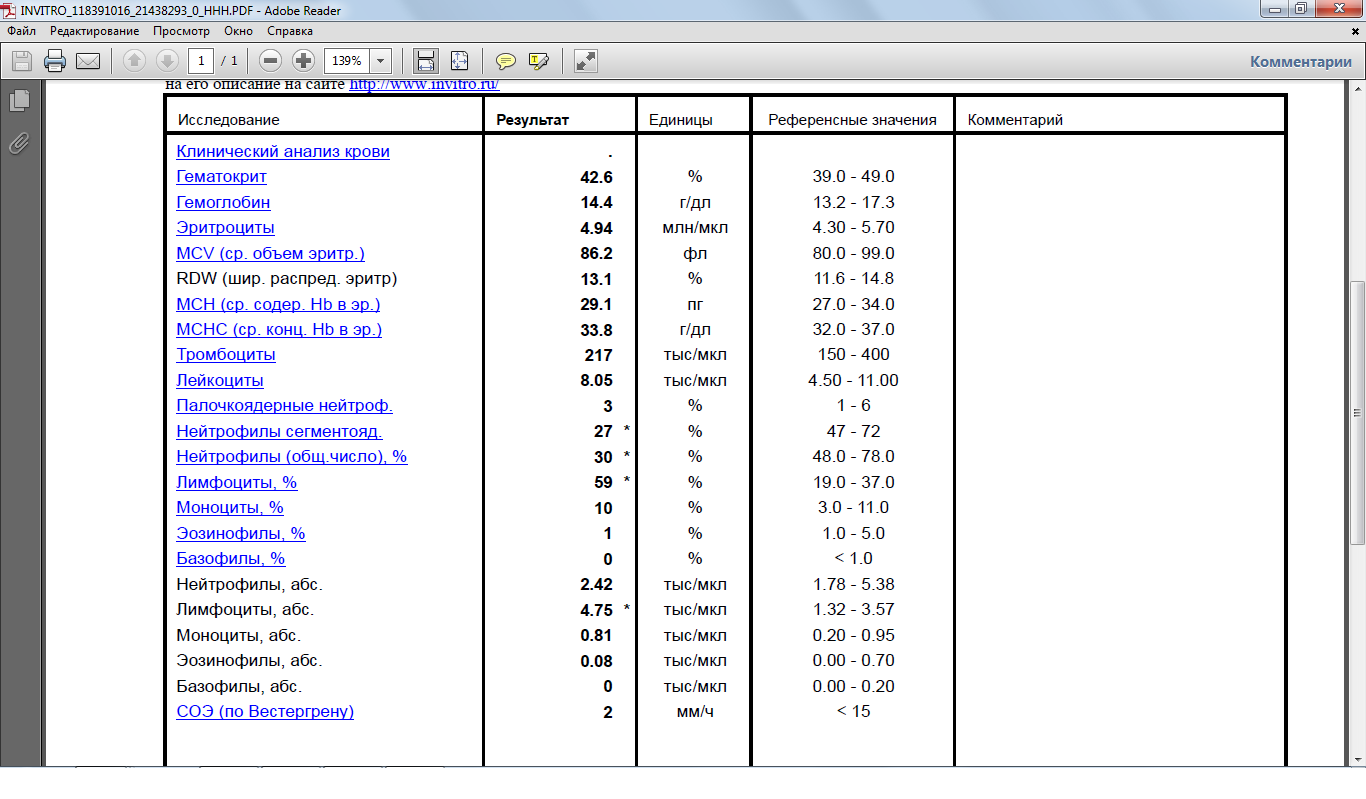Screen dimensions: 1366x799
Task: Click the Моноциты, абс. row label
Action: click(238, 636)
